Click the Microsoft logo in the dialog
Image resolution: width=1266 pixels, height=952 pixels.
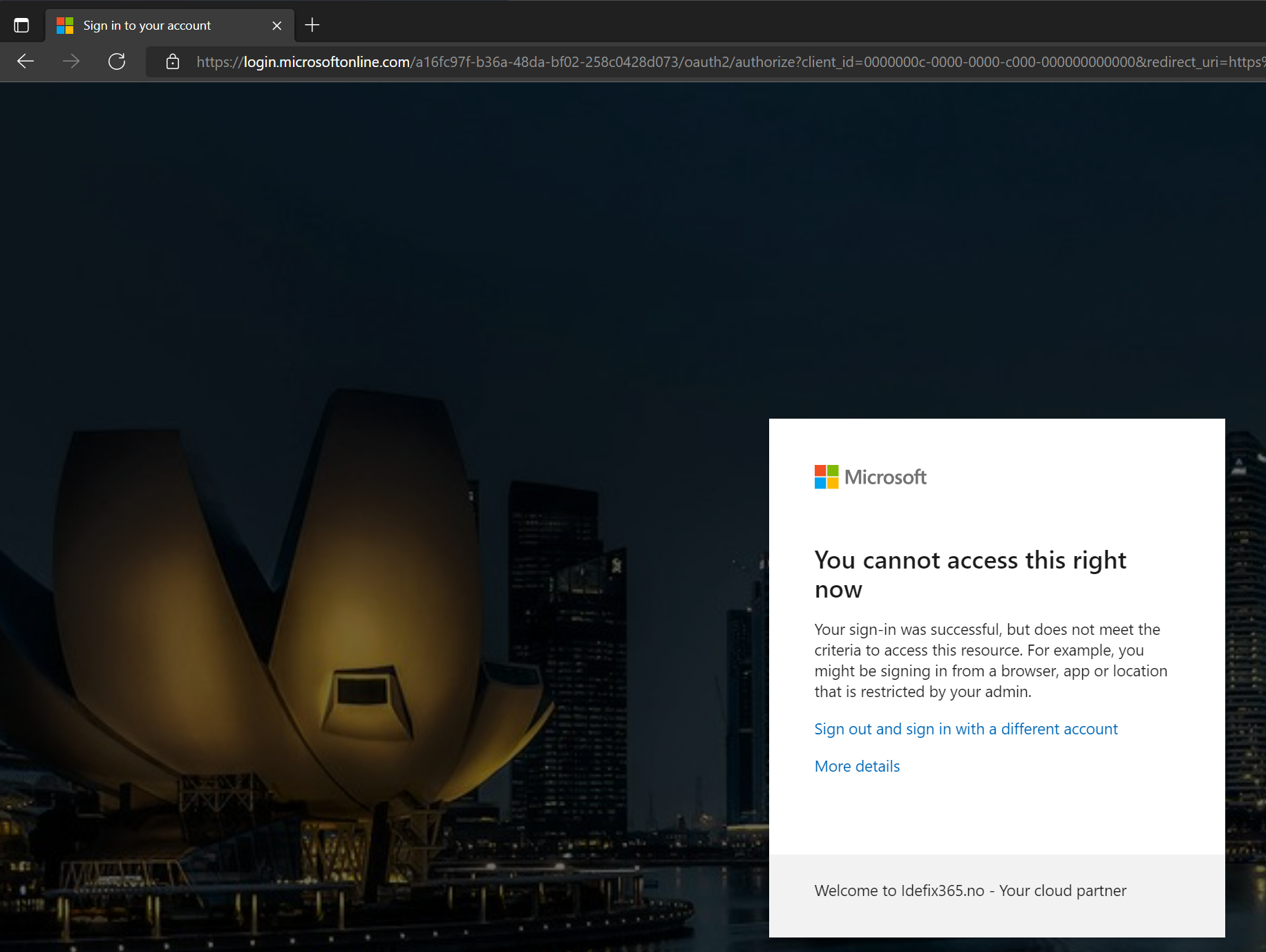[x=871, y=477]
